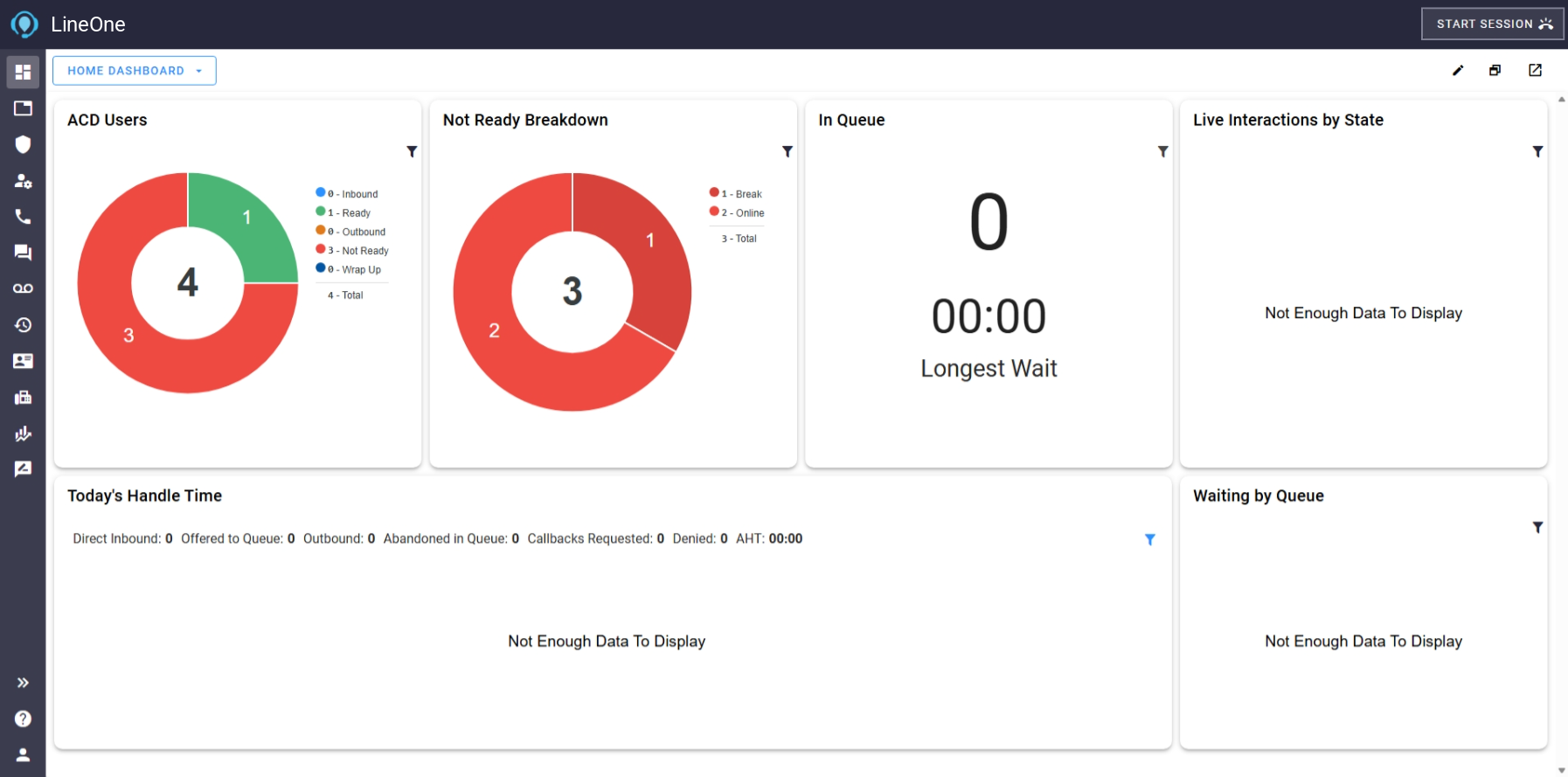The width and height of the screenshot is (1568, 777).
Task: Toggle the Outbound legend entry
Action: [350, 232]
